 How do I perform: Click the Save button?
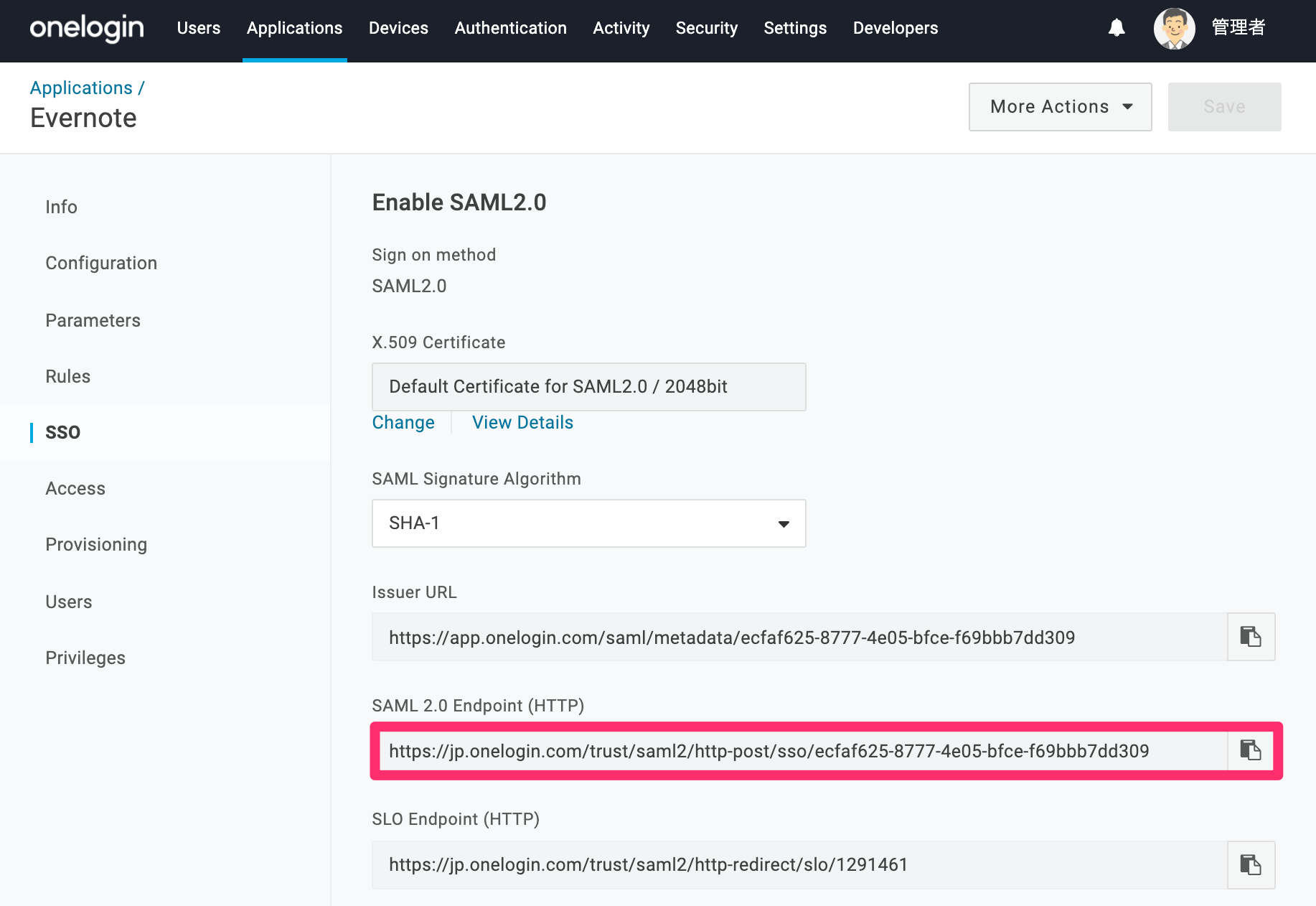coord(1224,107)
